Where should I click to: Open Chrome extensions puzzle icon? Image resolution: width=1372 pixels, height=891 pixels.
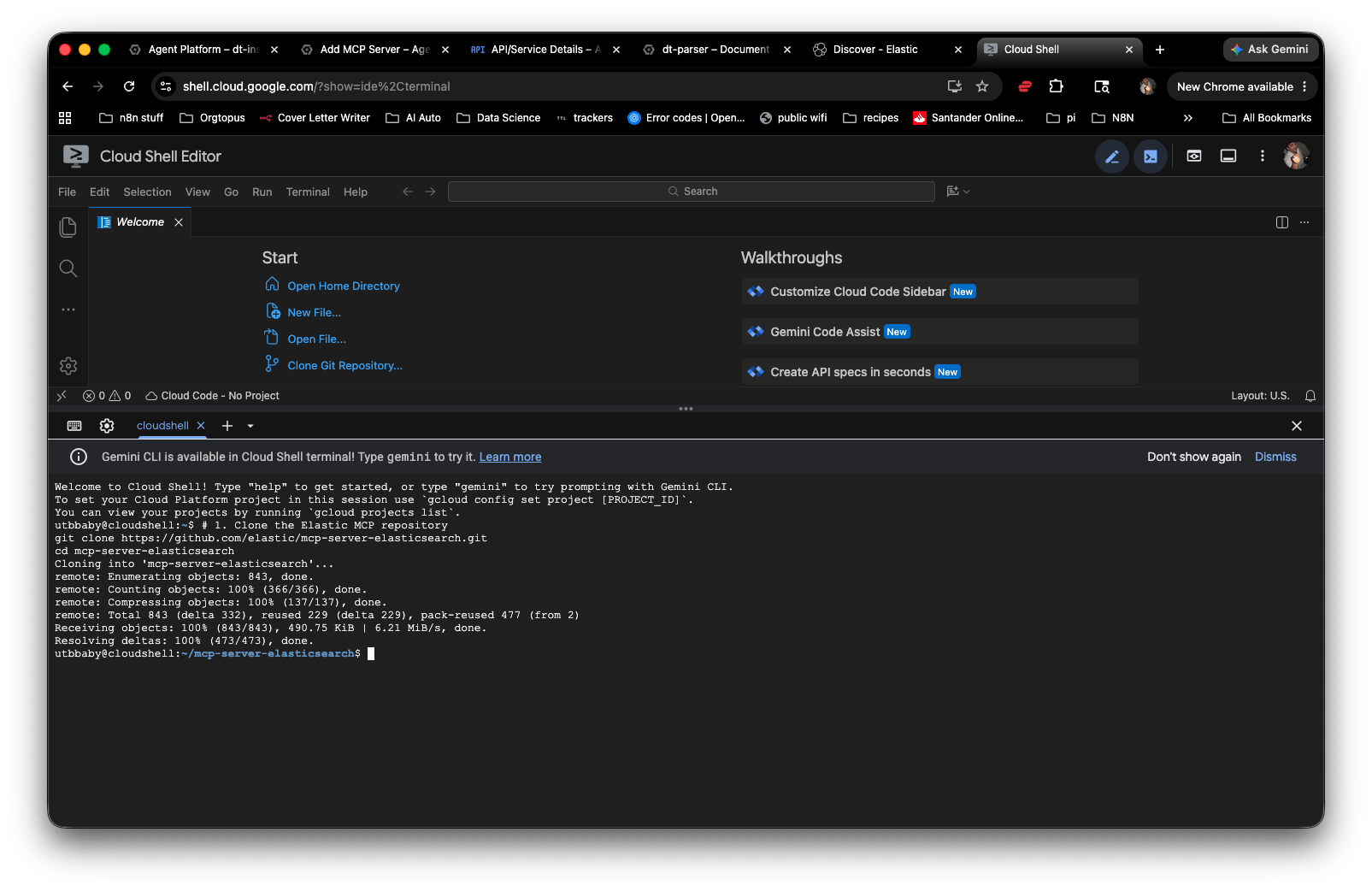point(1057,86)
